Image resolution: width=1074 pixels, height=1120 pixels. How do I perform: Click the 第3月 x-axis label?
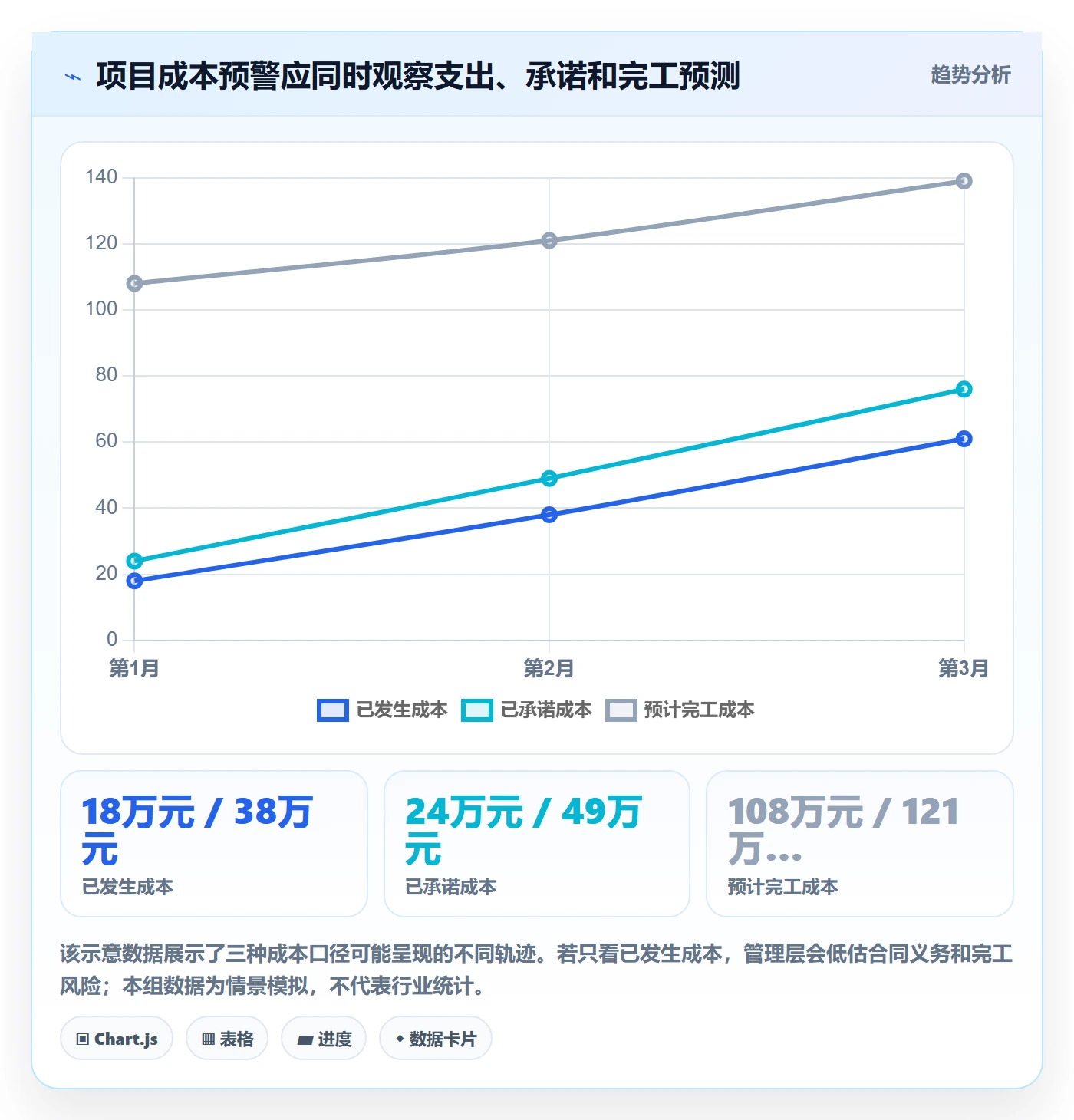coord(964,668)
